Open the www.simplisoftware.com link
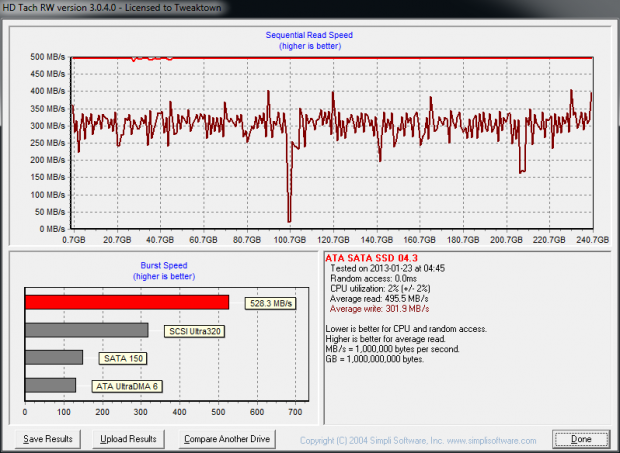620x453 pixels. coord(491,440)
